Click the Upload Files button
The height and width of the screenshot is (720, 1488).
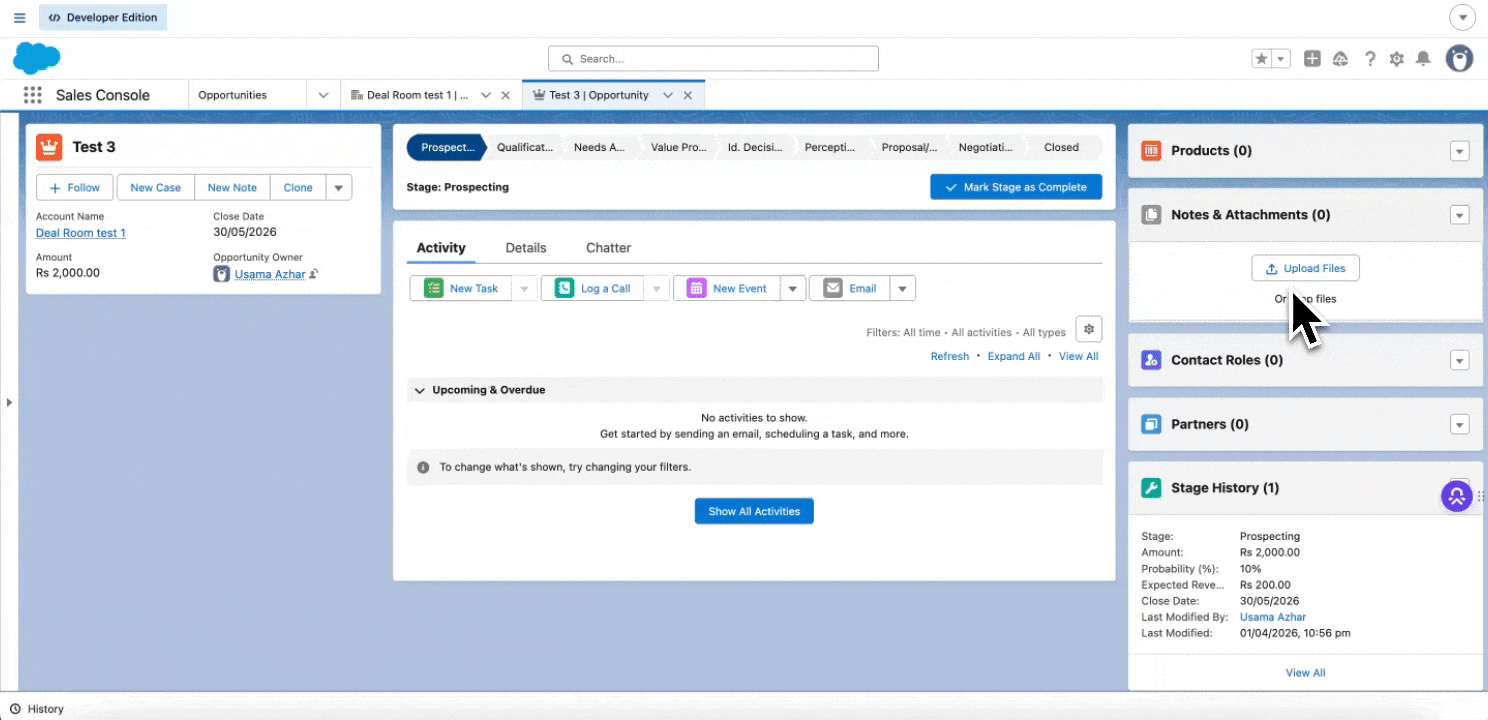(1305, 268)
